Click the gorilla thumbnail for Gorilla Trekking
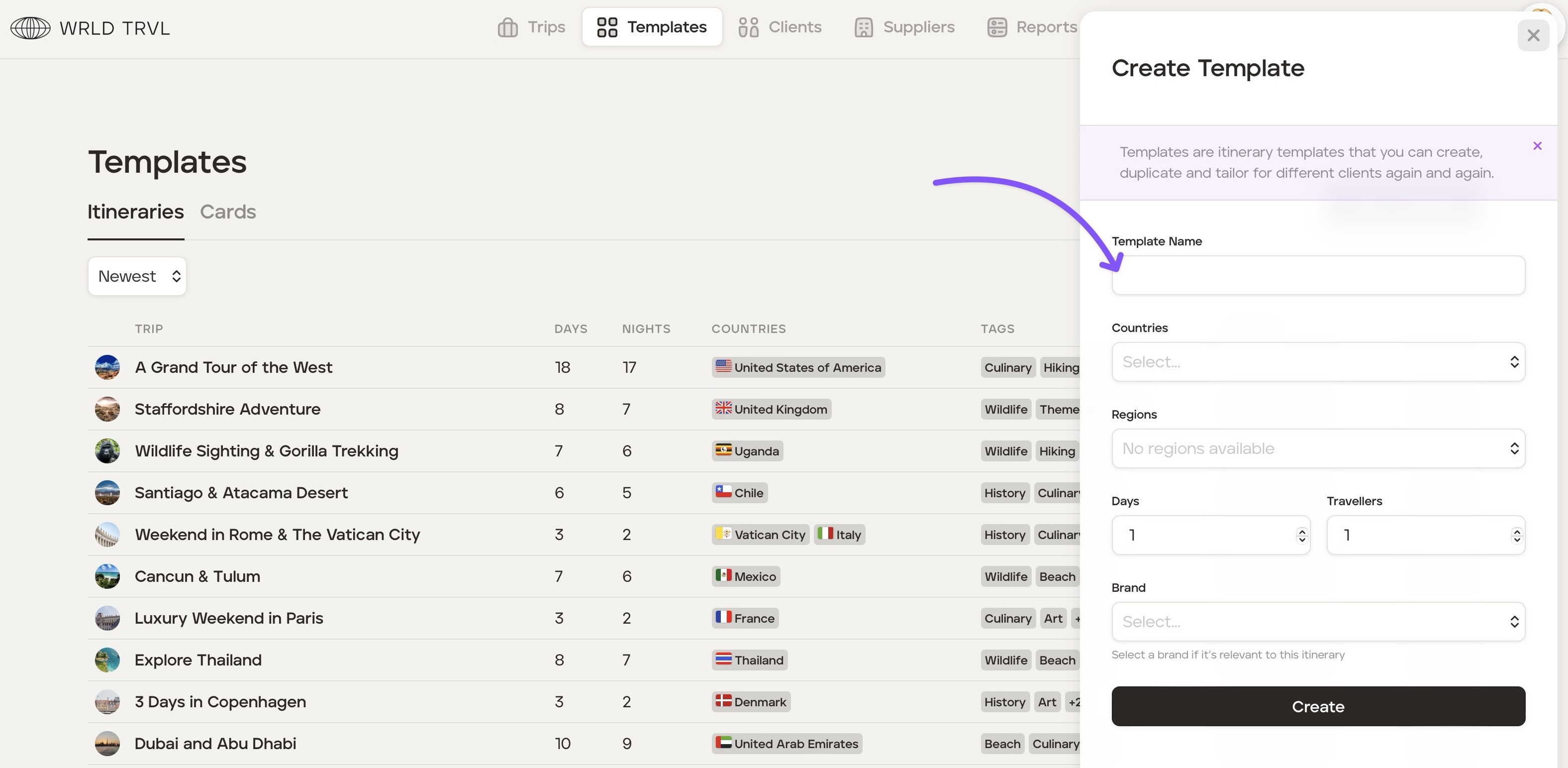Screen dimensions: 1568x768 [x=107, y=450]
